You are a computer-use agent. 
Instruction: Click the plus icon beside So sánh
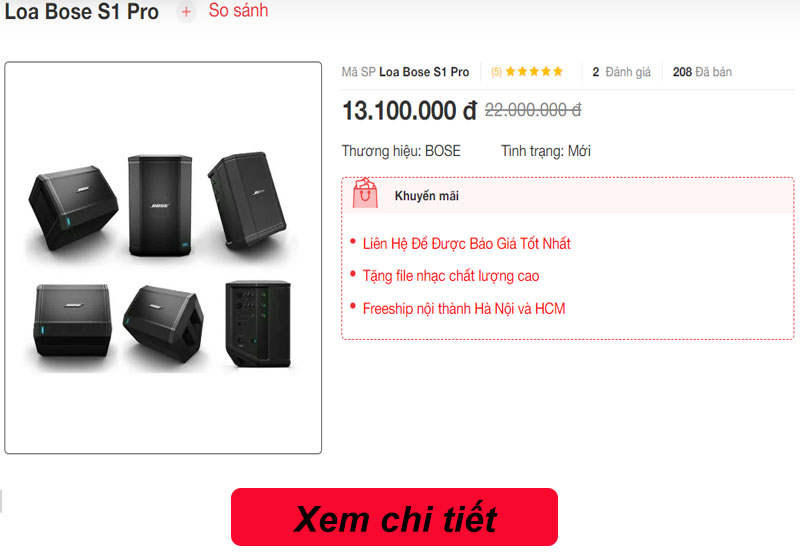(186, 11)
